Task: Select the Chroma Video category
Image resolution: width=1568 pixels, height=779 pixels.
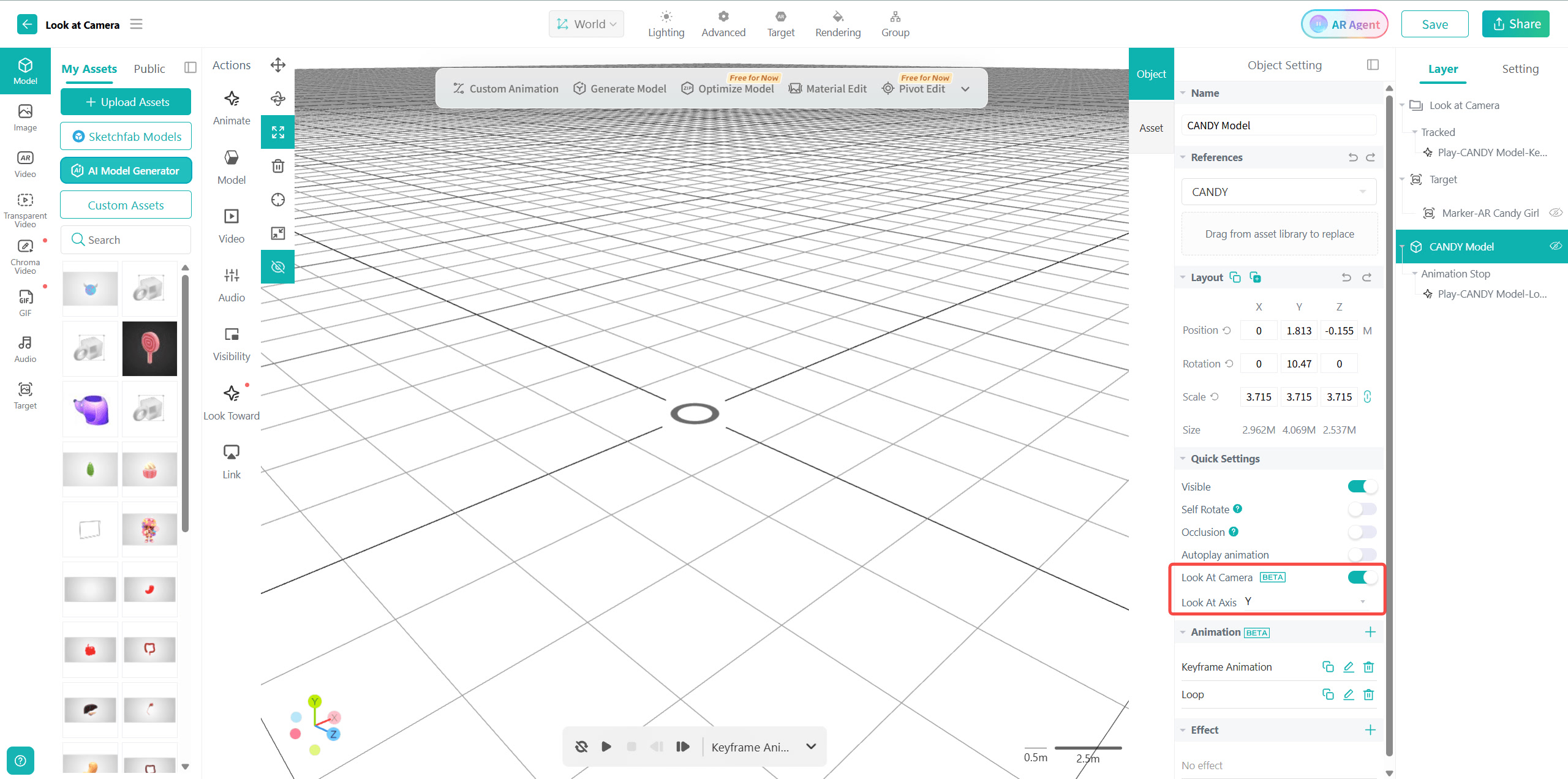Action: 25,257
